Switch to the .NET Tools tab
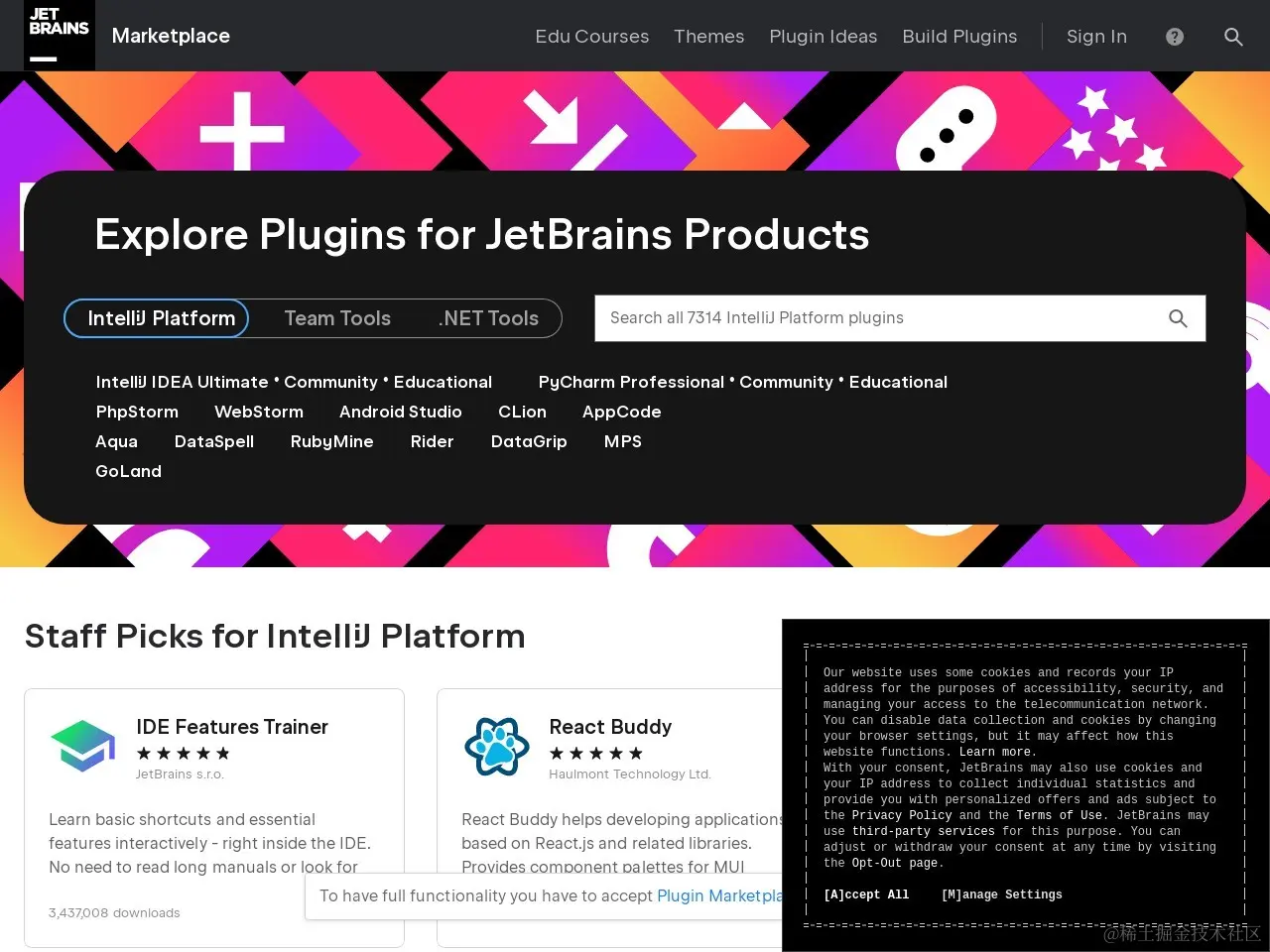1270x952 pixels. pos(488,318)
